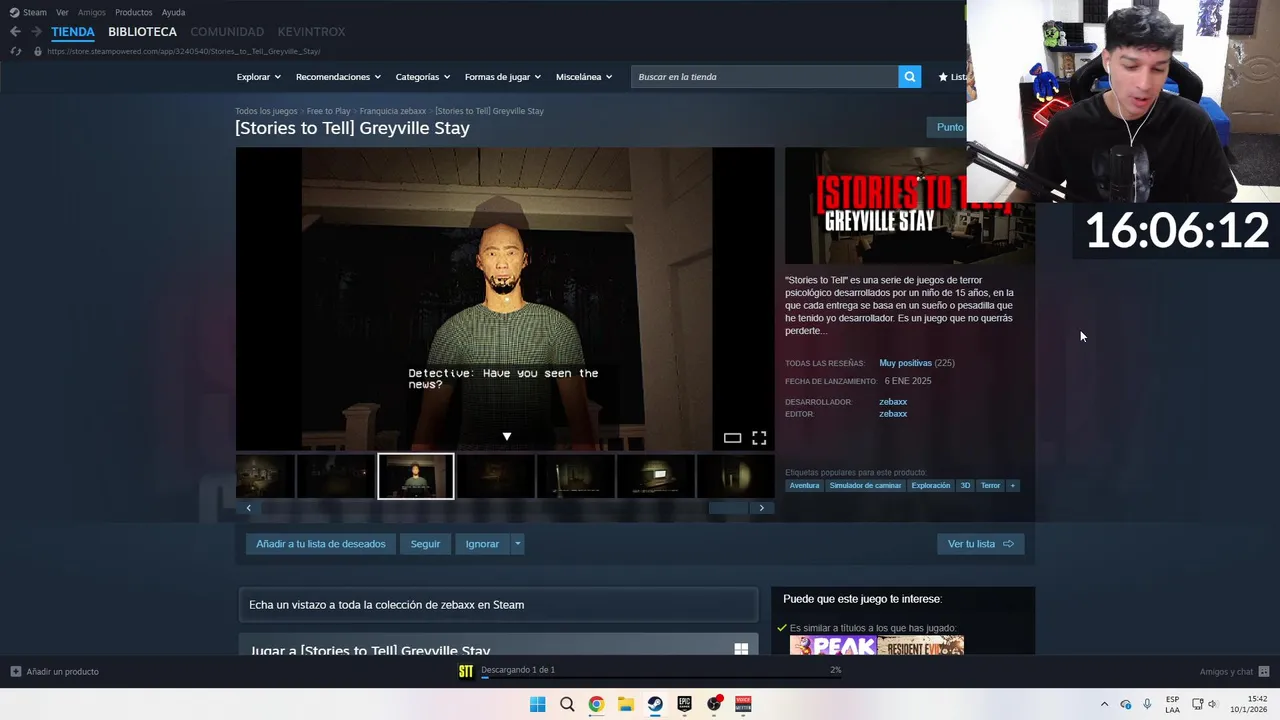The image size is (1280, 720).
Task: Click the Buscar en la tienda field
Action: click(x=764, y=77)
